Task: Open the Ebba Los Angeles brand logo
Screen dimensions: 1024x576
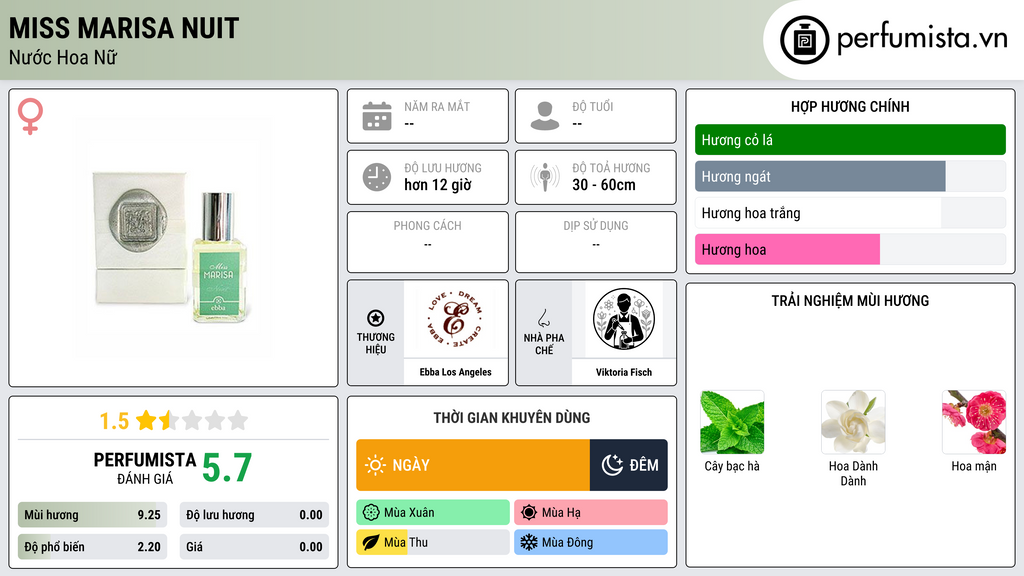Action: click(x=455, y=319)
